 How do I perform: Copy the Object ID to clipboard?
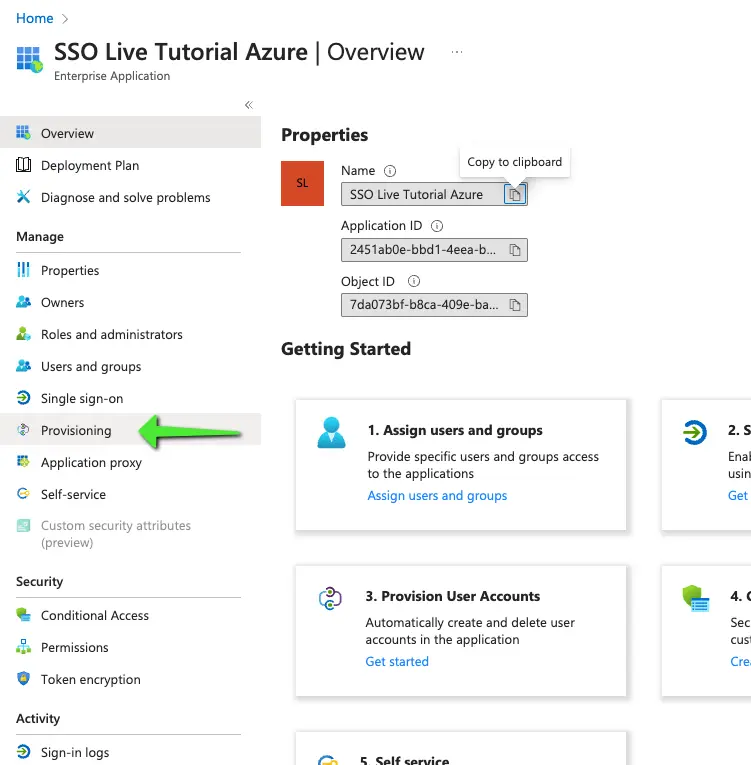pyautogui.click(x=515, y=305)
